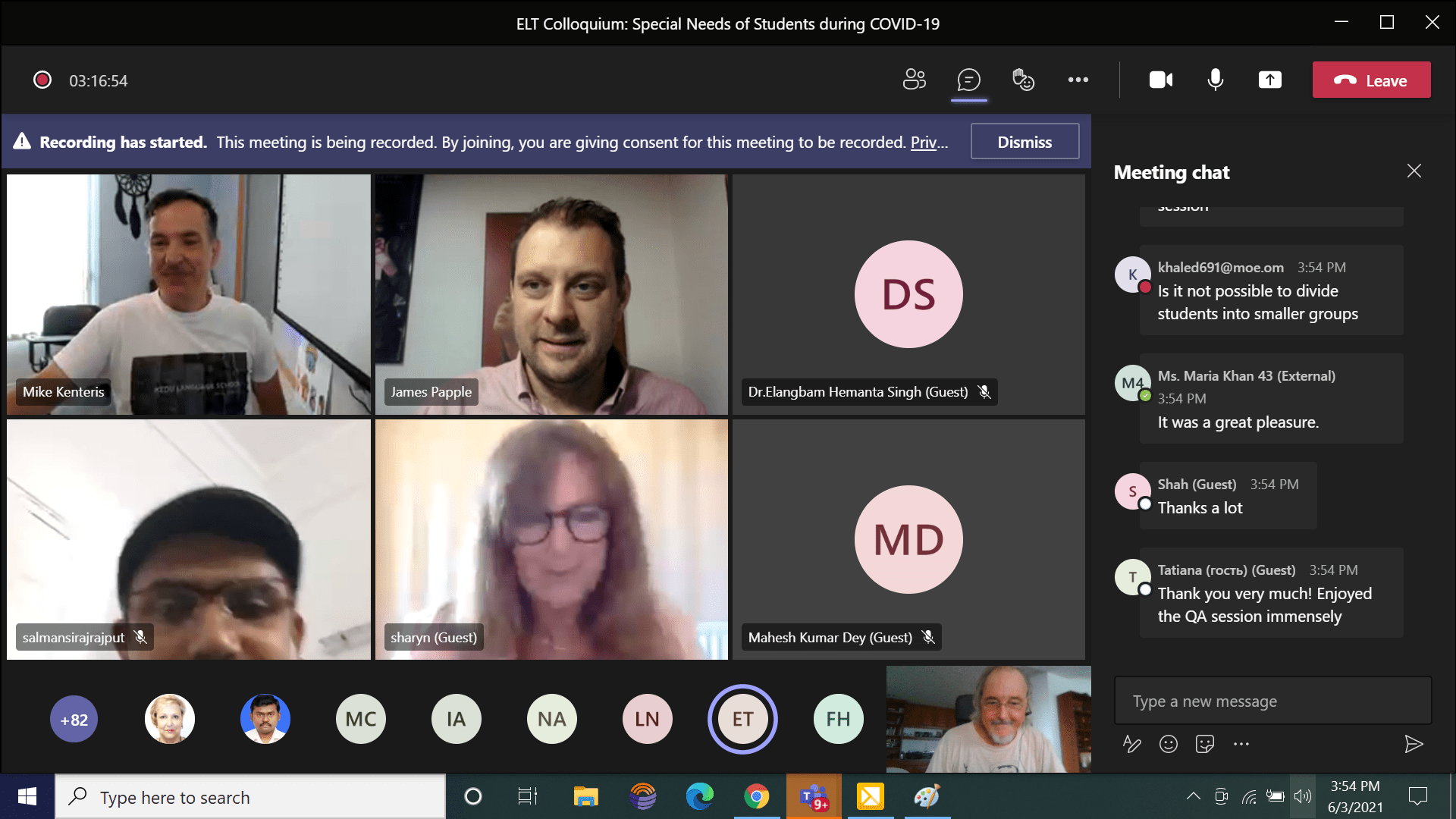Send the chat message

point(1413,744)
